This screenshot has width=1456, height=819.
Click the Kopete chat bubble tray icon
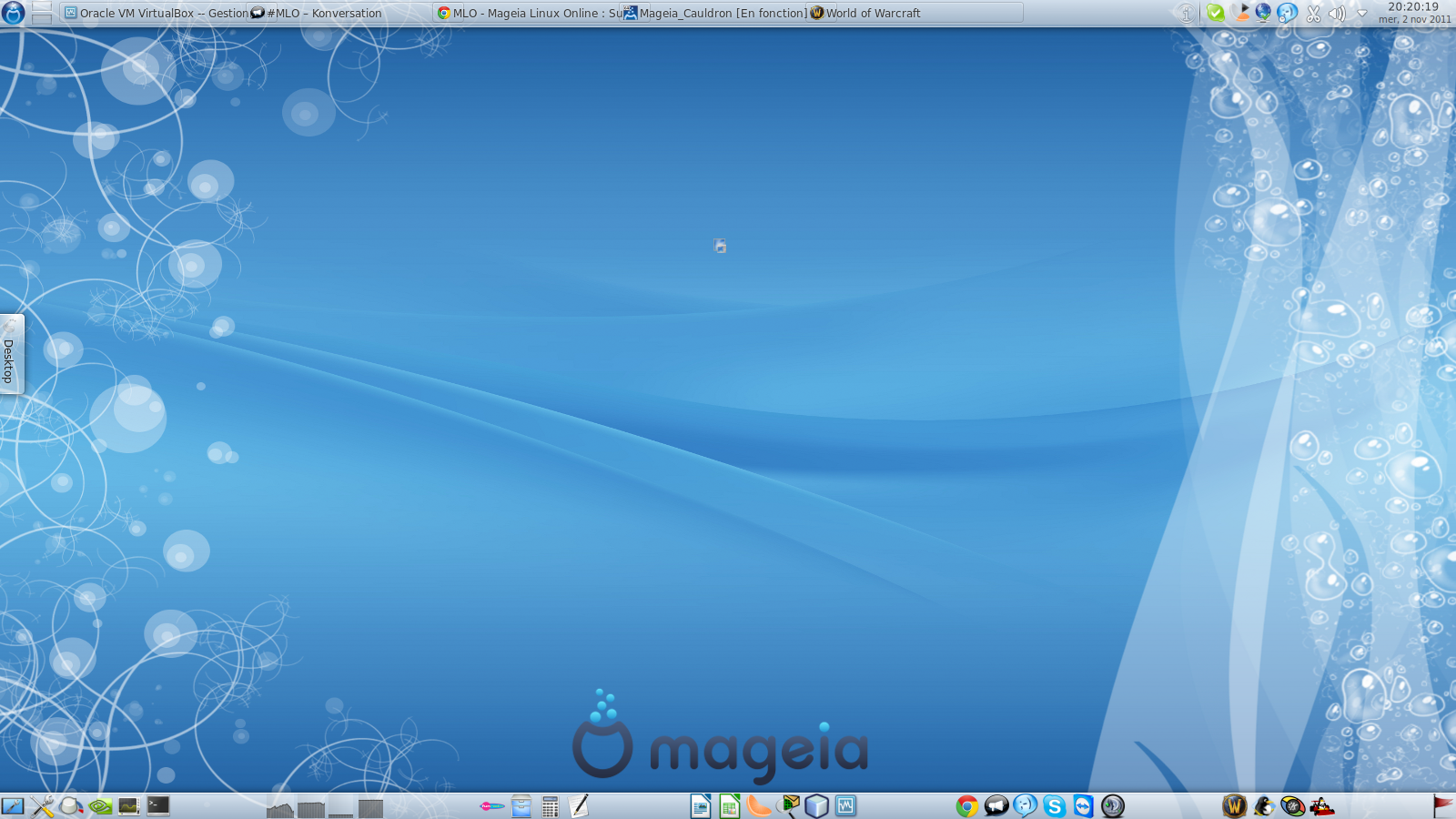(1287, 13)
